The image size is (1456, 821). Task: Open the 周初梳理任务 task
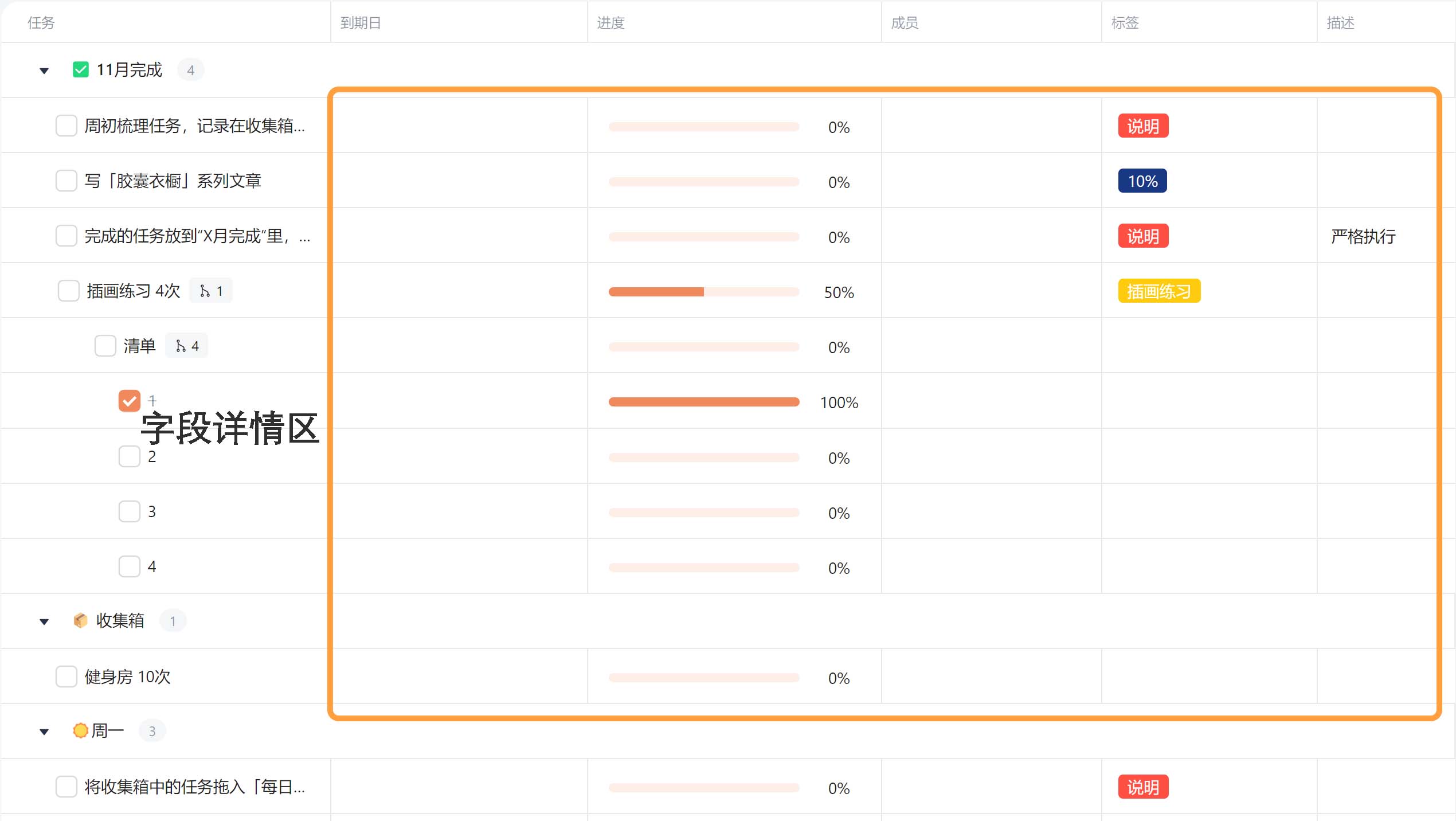pyautogui.click(x=194, y=126)
